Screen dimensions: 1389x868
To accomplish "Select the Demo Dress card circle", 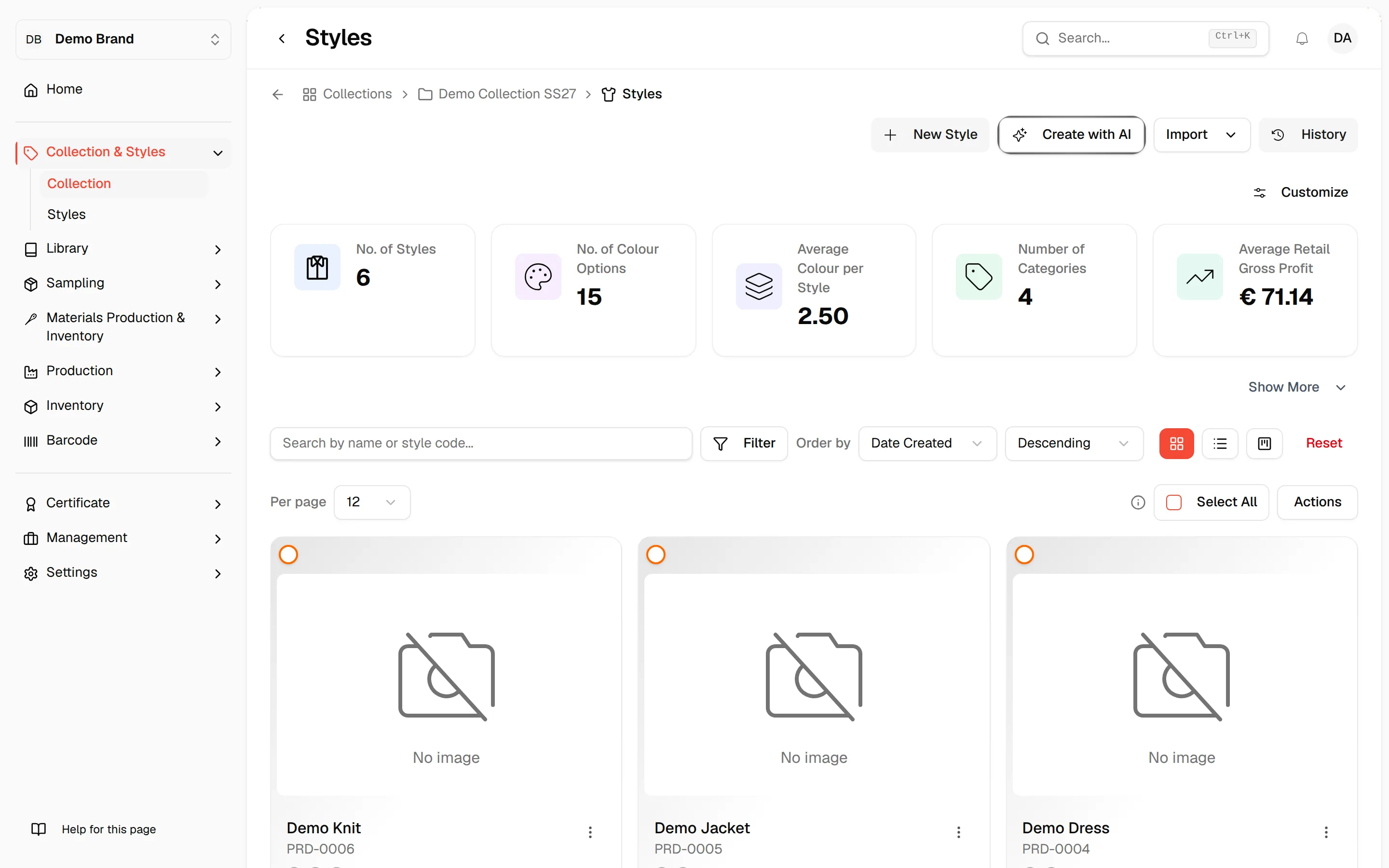I will coord(1024,555).
